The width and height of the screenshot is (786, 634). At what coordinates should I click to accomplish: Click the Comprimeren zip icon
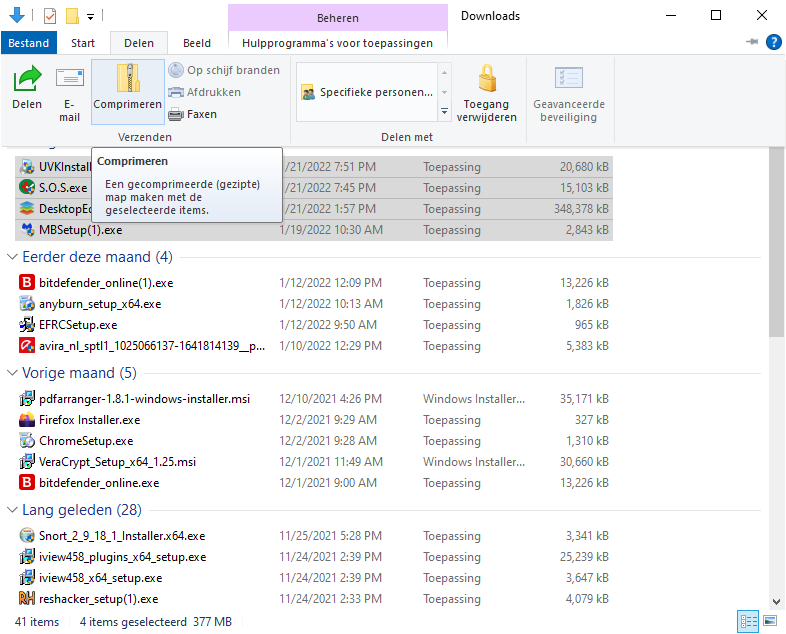coord(127,80)
